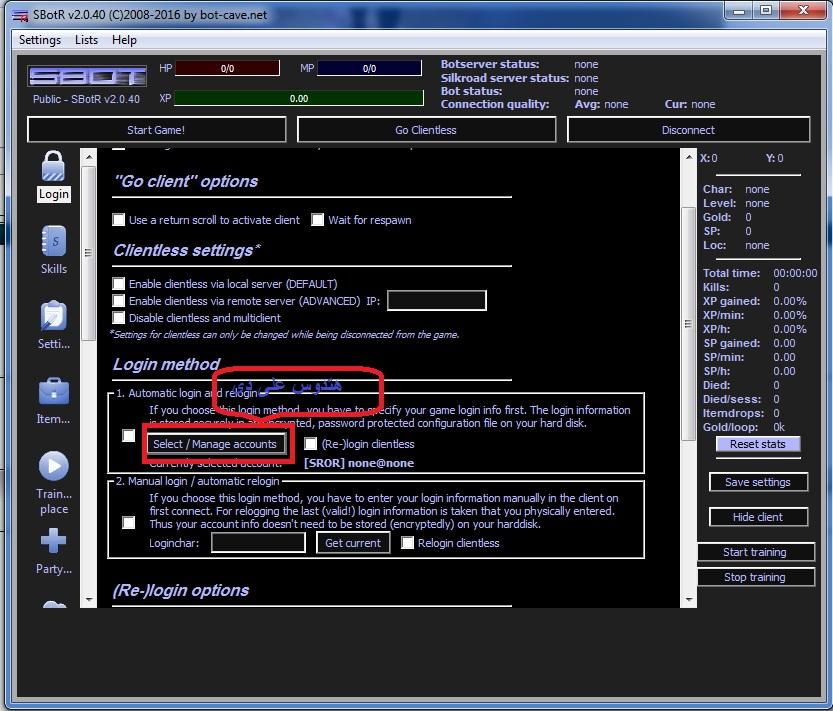
Task: Tick Use a return scroll to activate client
Action: click(x=118, y=219)
